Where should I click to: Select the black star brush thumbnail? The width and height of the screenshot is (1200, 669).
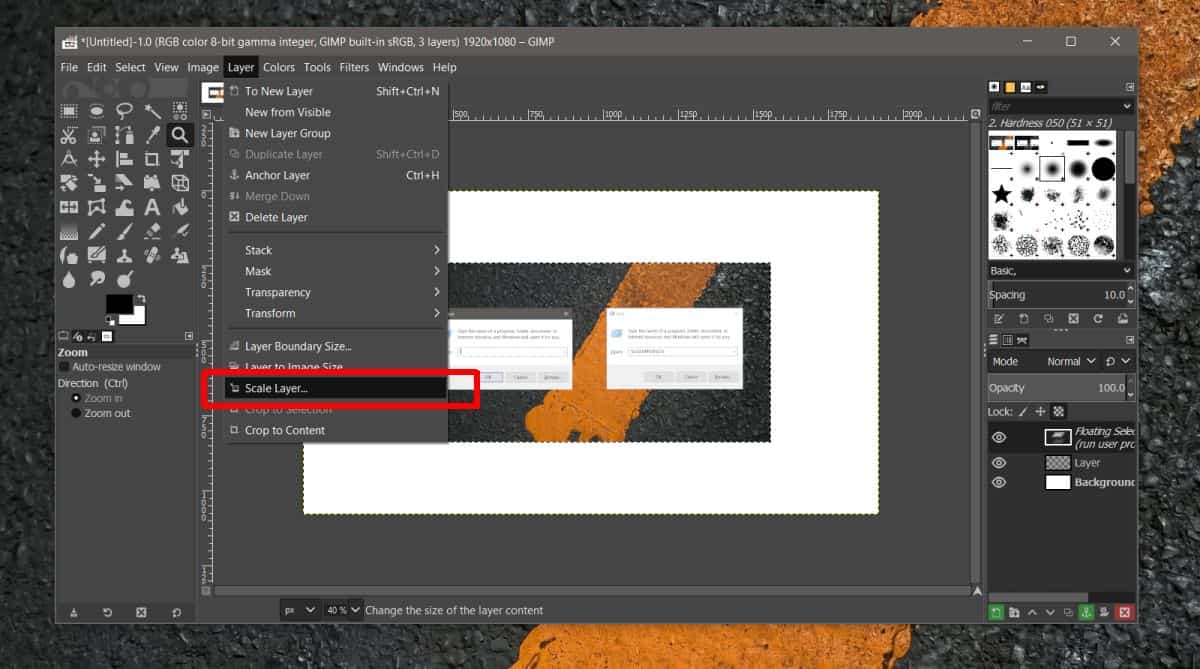click(1001, 194)
